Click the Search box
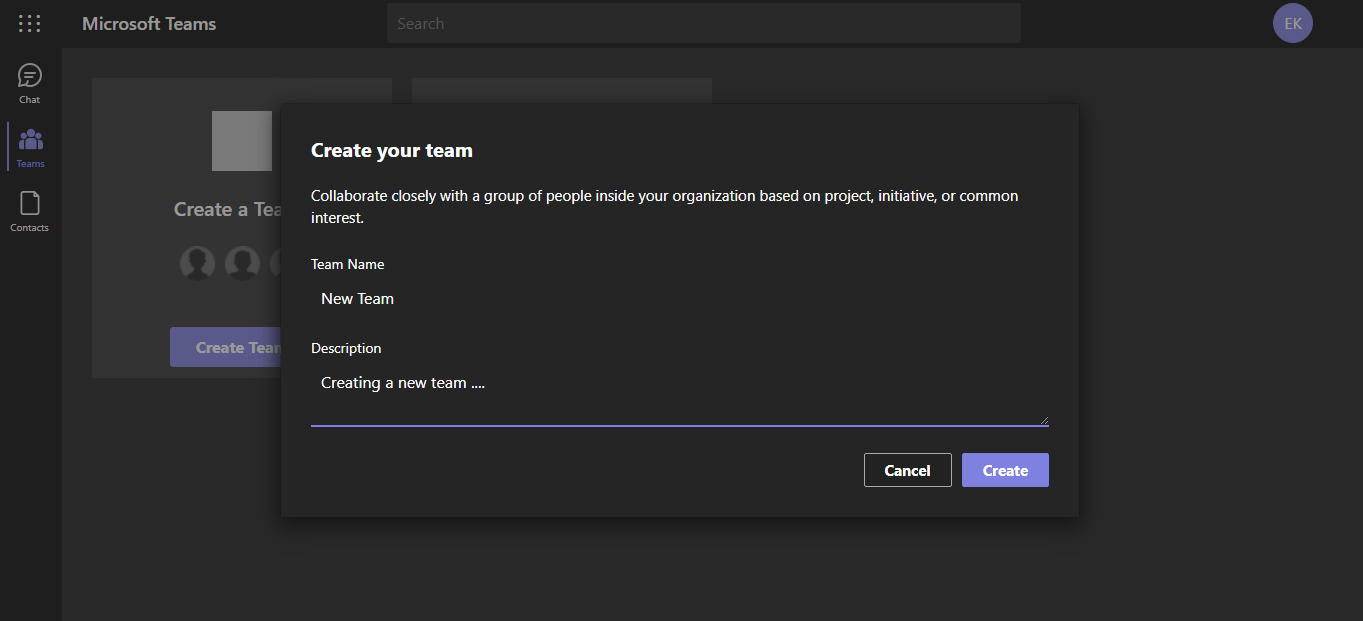This screenshot has height=621, width=1363. pyautogui.click(x=704, y=23)
